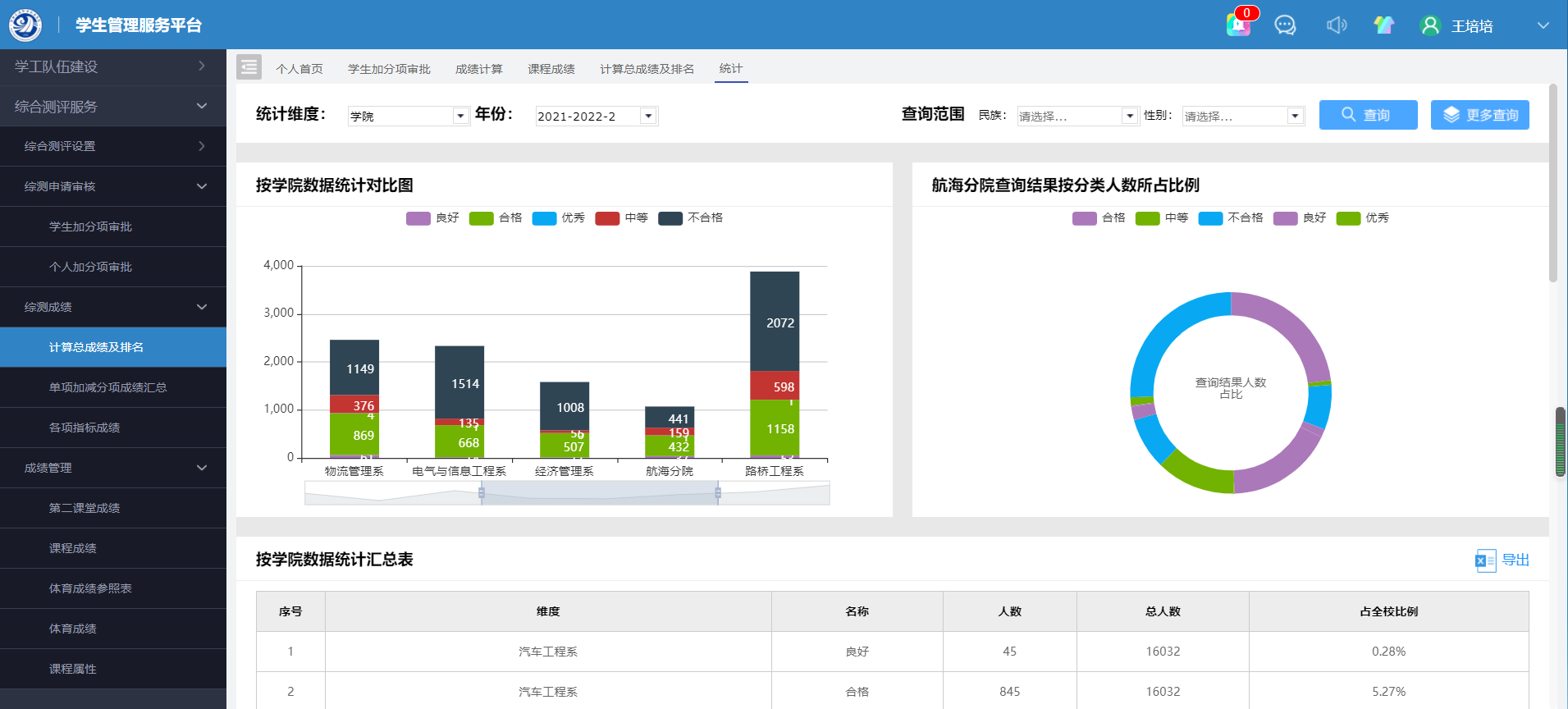The image size is (1568, 709).
Task: Click the left handle of chart zoom slider
Action: click(482, 493)
